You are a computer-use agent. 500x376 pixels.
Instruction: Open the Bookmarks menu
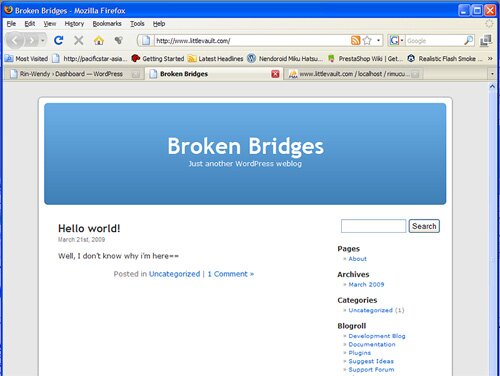pos(107,24)
